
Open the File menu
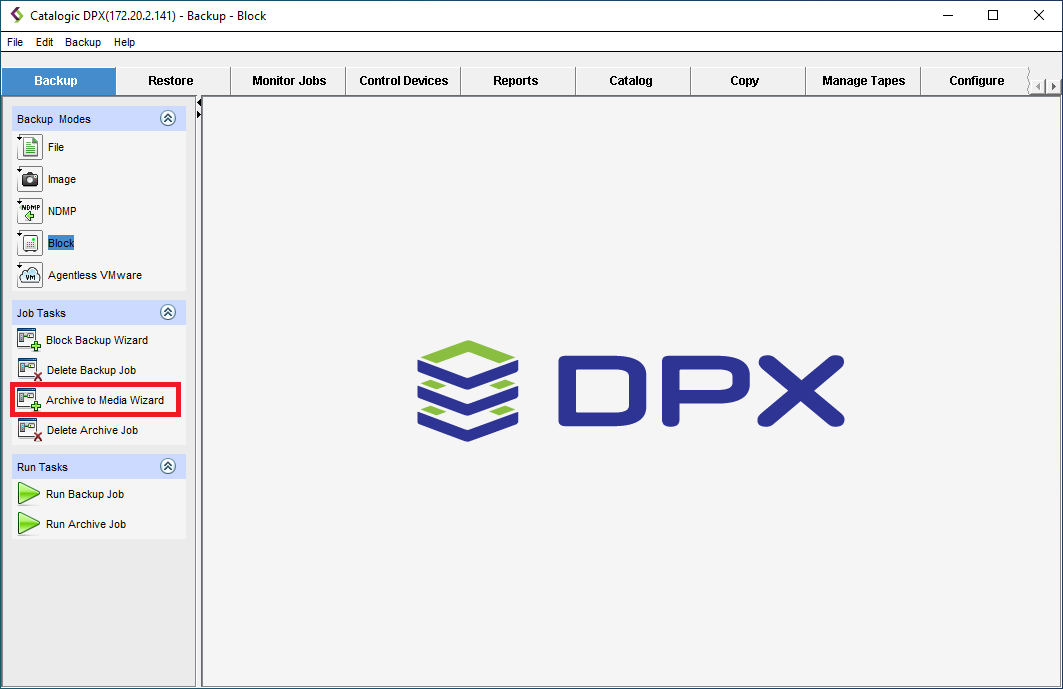click(15, 42)
